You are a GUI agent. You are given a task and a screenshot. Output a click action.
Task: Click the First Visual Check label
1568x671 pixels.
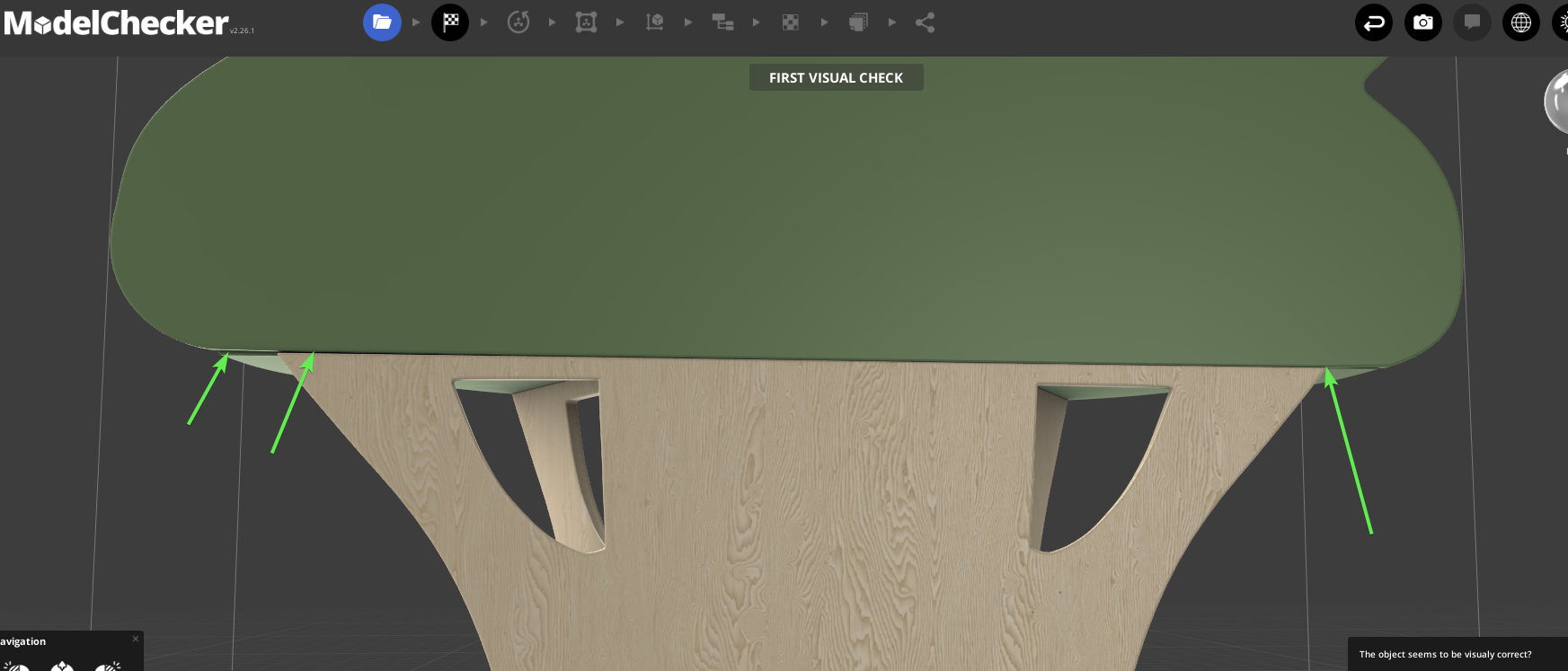[836, 78]
